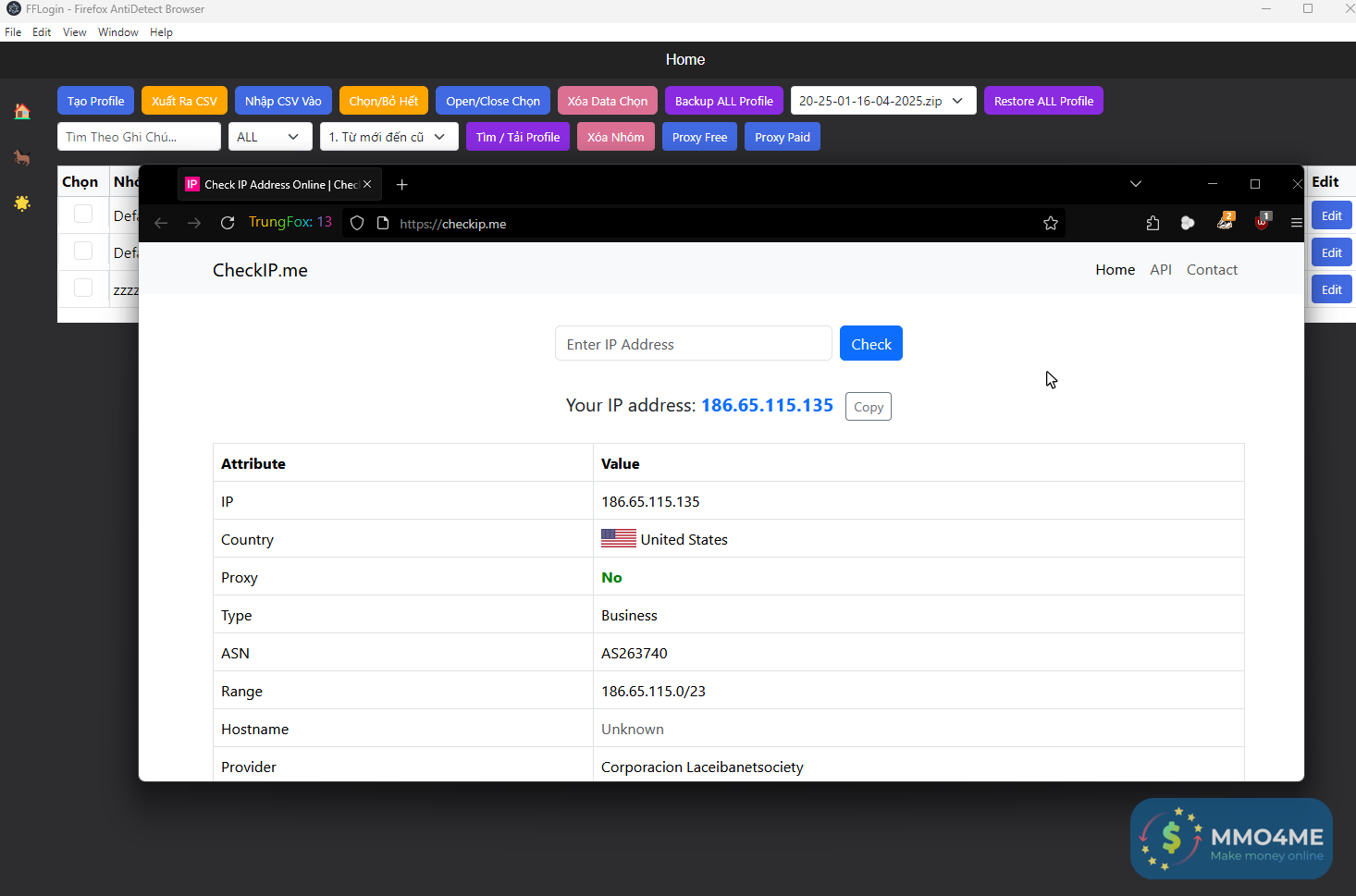Image resolution: width=1356 pixels, height=896 pixels.
Task: Open the Contact link on CheckIP.me
Action: (1212, 270)
